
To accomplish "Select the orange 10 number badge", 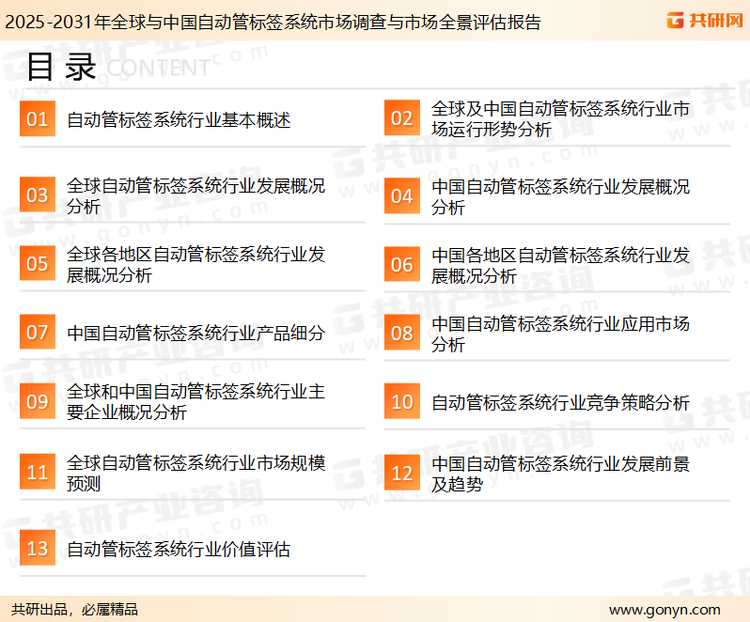I will click(x=402, y=401).
